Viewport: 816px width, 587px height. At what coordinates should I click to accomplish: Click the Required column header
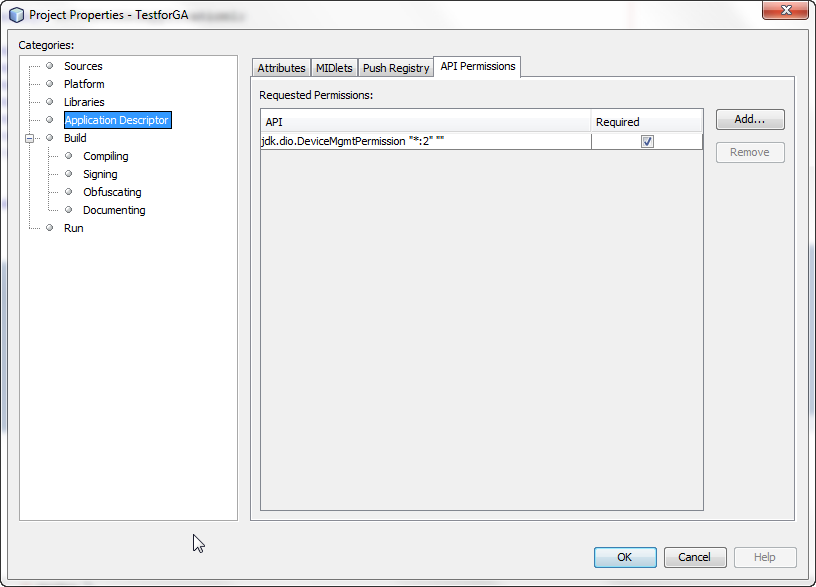(x=646, y=122)
